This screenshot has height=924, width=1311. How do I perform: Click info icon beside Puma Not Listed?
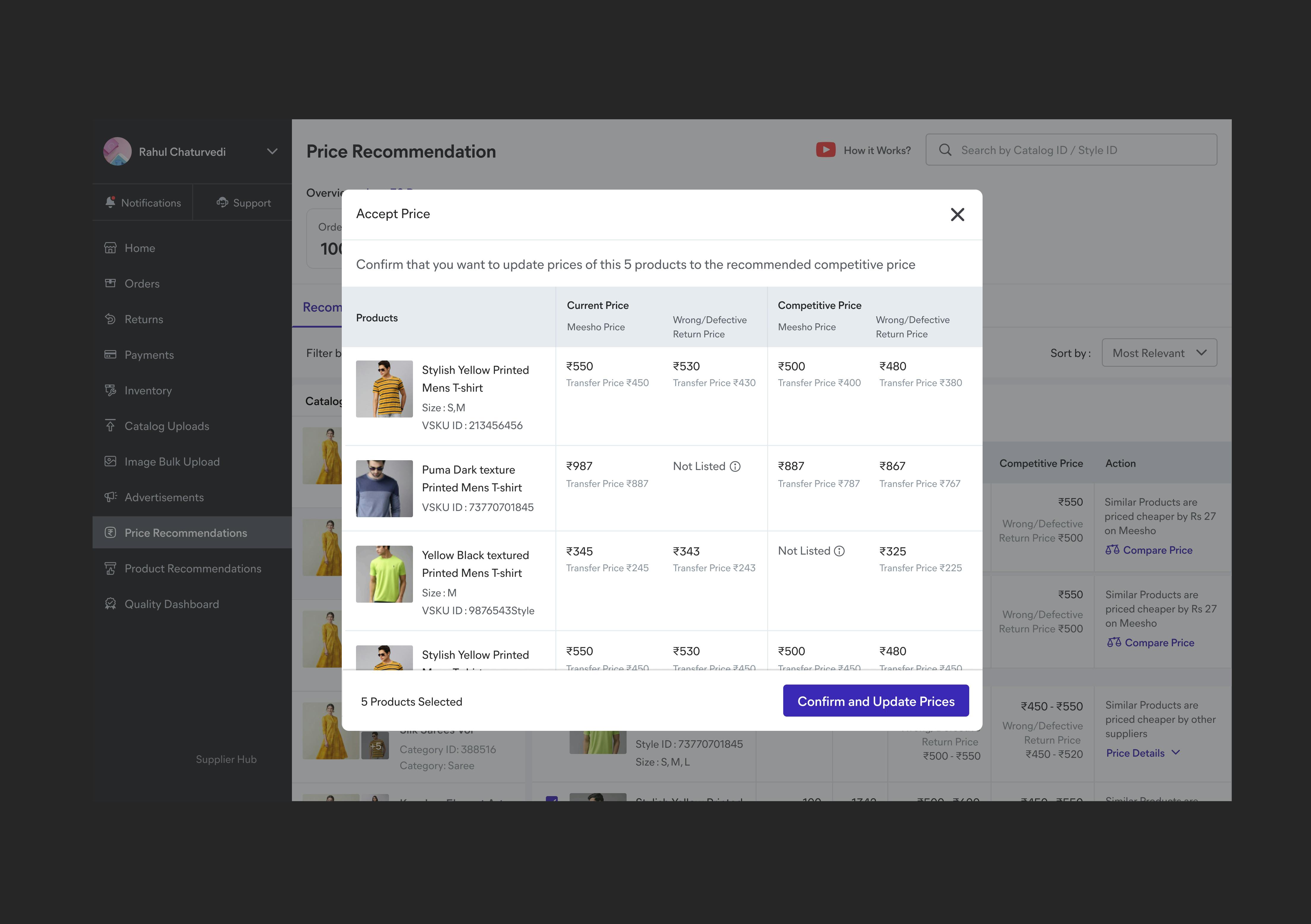735,466
